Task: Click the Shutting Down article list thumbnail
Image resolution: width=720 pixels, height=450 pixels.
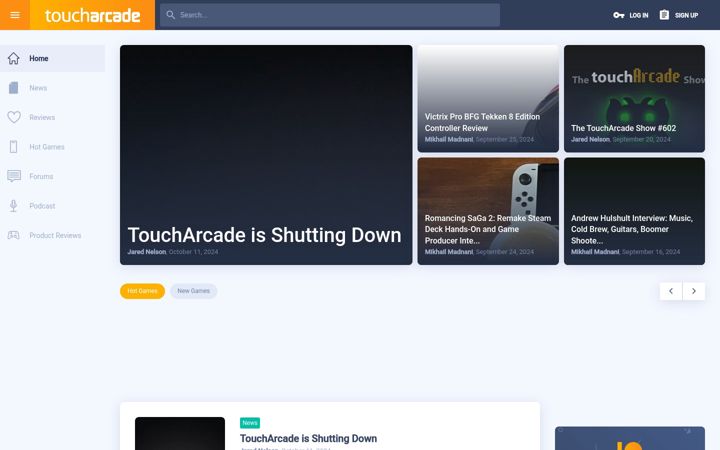Action: point(180,433)
